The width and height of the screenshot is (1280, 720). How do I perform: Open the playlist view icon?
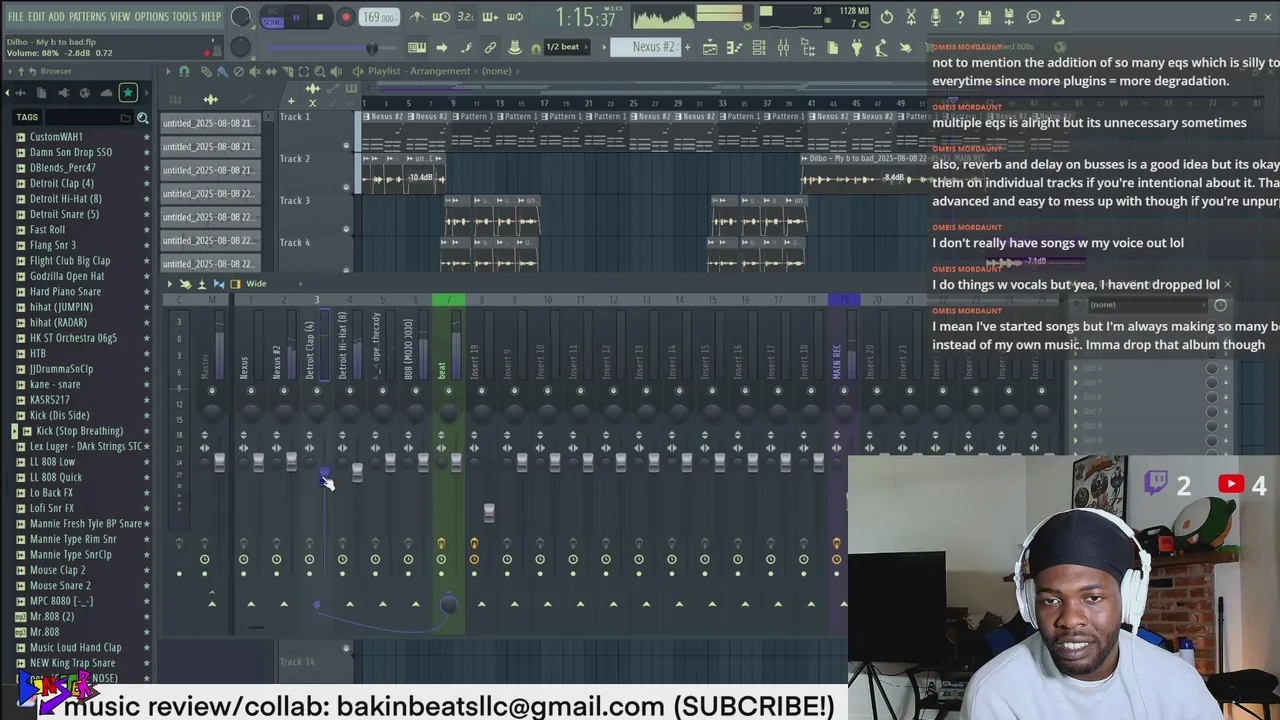(710, 47)
